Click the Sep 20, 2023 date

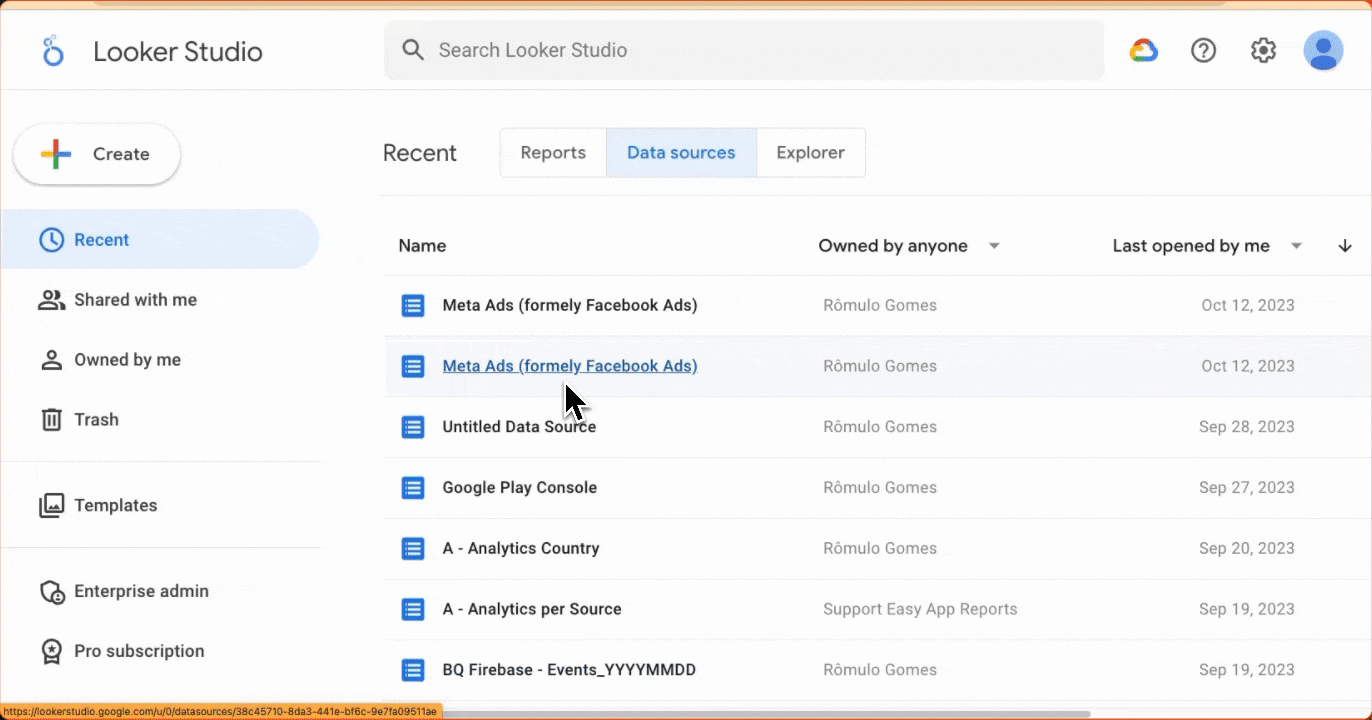coord(1247,549)
